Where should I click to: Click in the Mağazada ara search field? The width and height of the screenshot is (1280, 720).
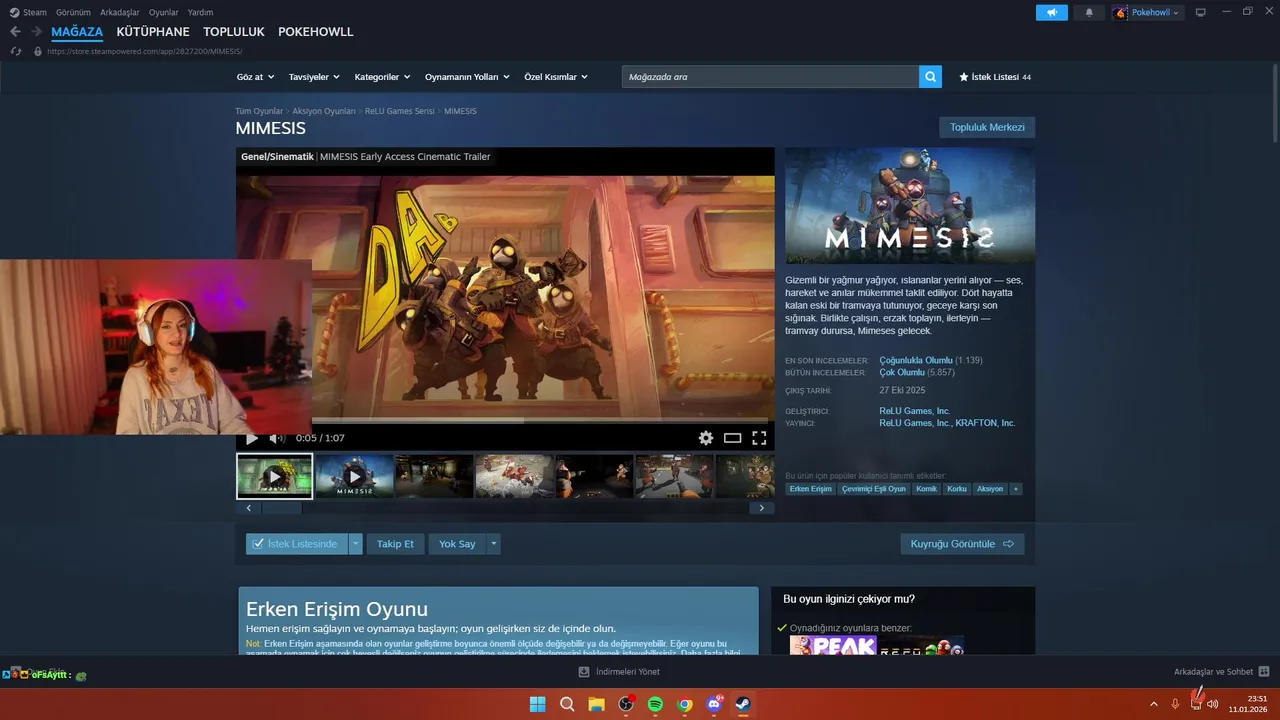click(x=770, y=77)
